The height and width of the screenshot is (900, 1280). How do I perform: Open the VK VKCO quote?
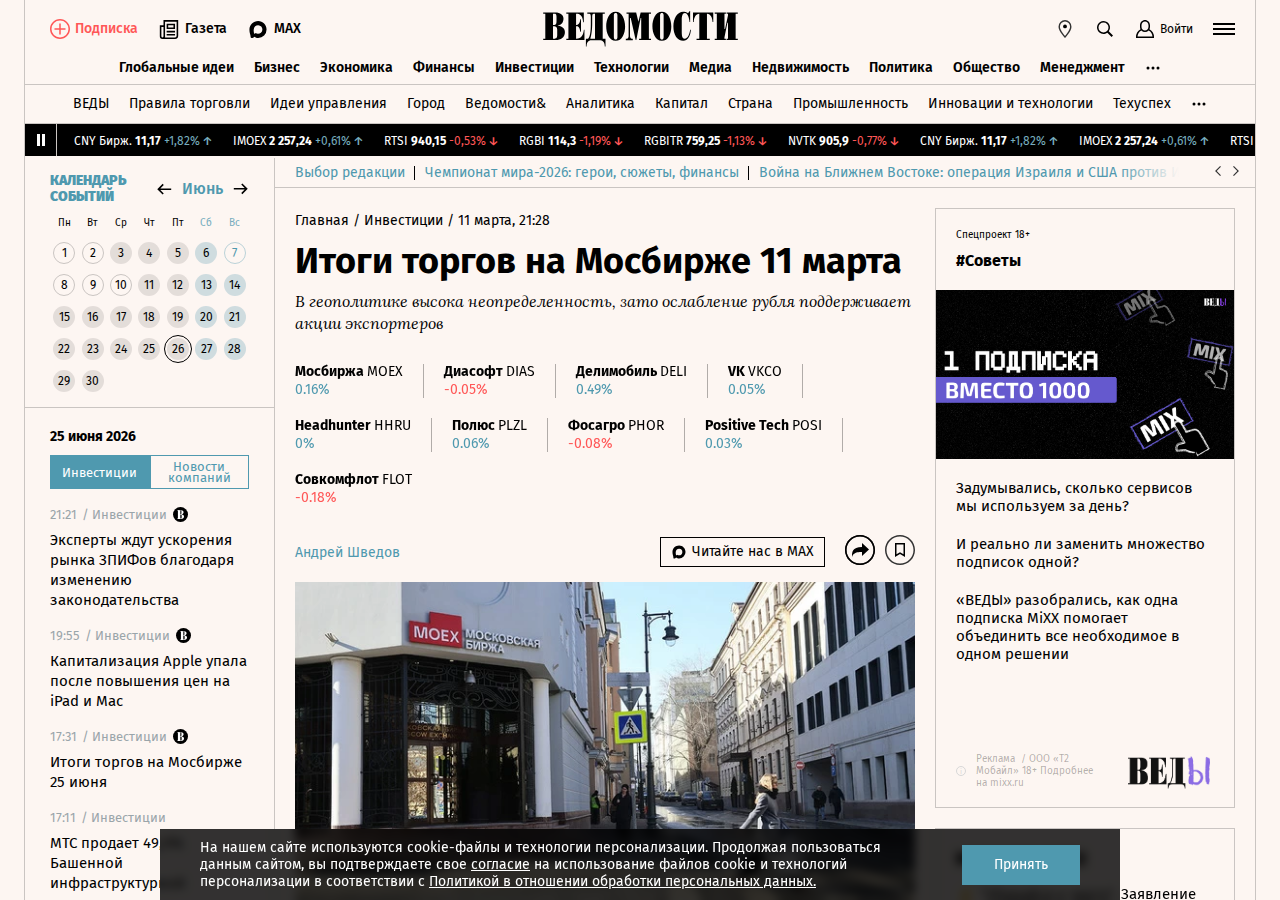[x=755, y=380]
